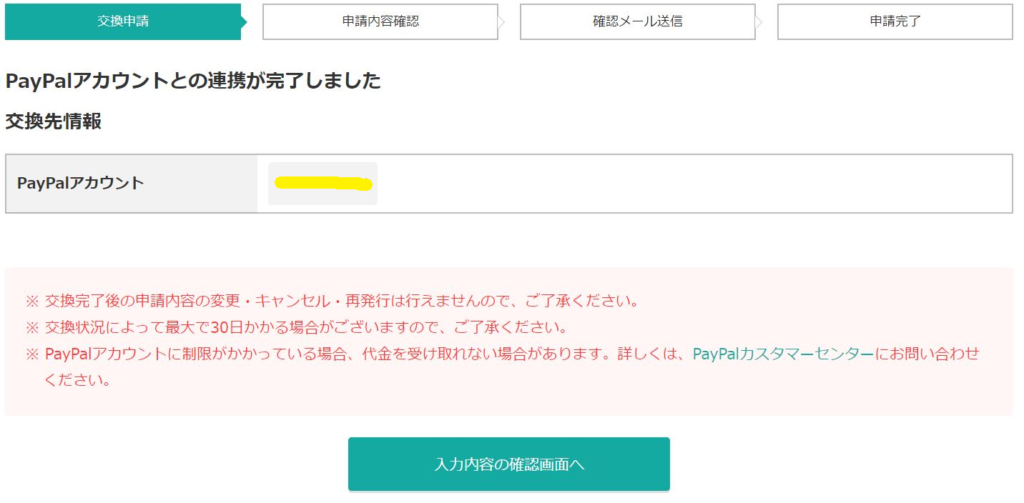This screenshot has height=503, width=1024.
Task: Open the PayPalカスタマーセンター link
Action: coord(783,354)
